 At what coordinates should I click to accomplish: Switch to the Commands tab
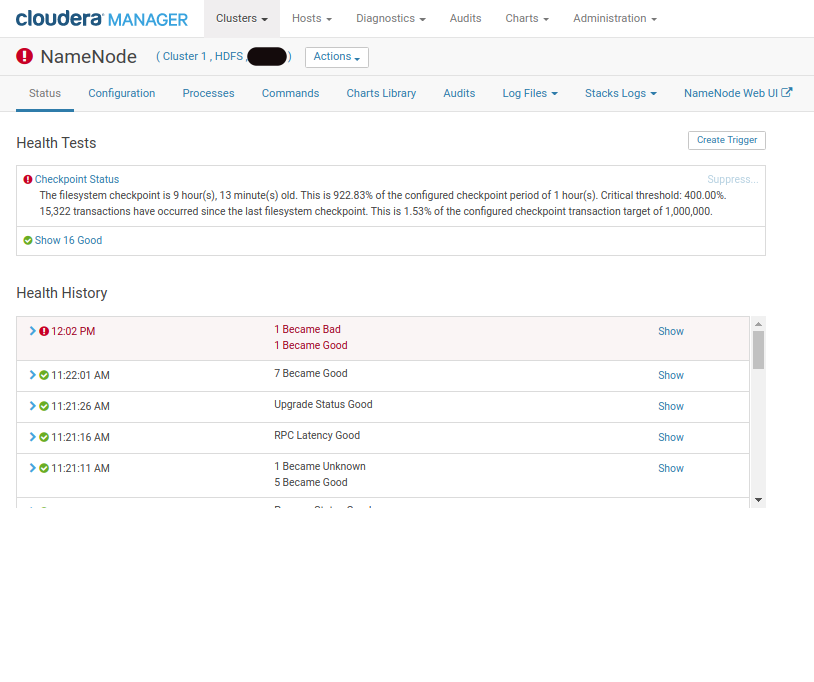click(x=290, y=93)
